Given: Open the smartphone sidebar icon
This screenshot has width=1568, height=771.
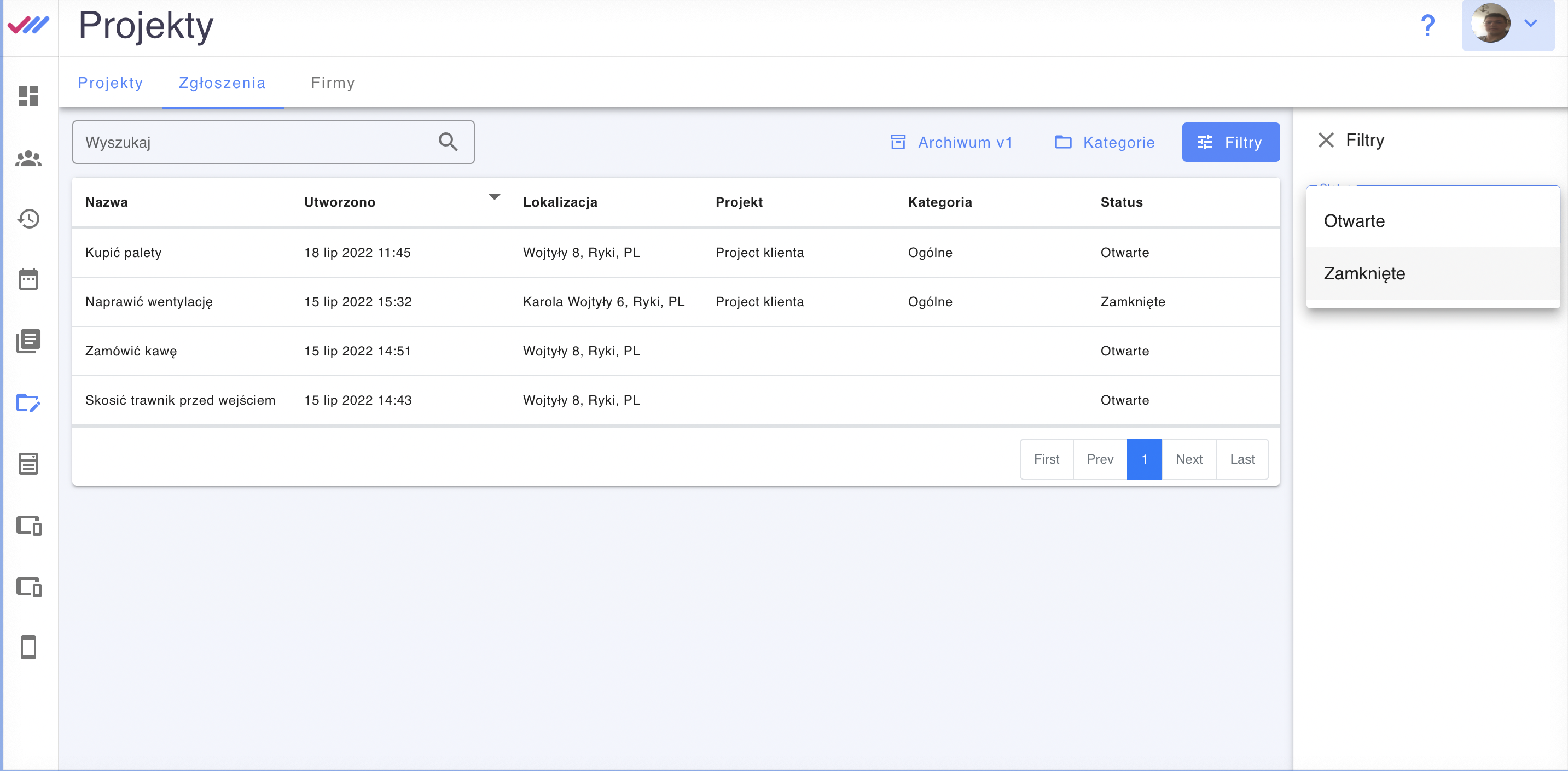Looking at the screenshot, I should click(28, 647).
